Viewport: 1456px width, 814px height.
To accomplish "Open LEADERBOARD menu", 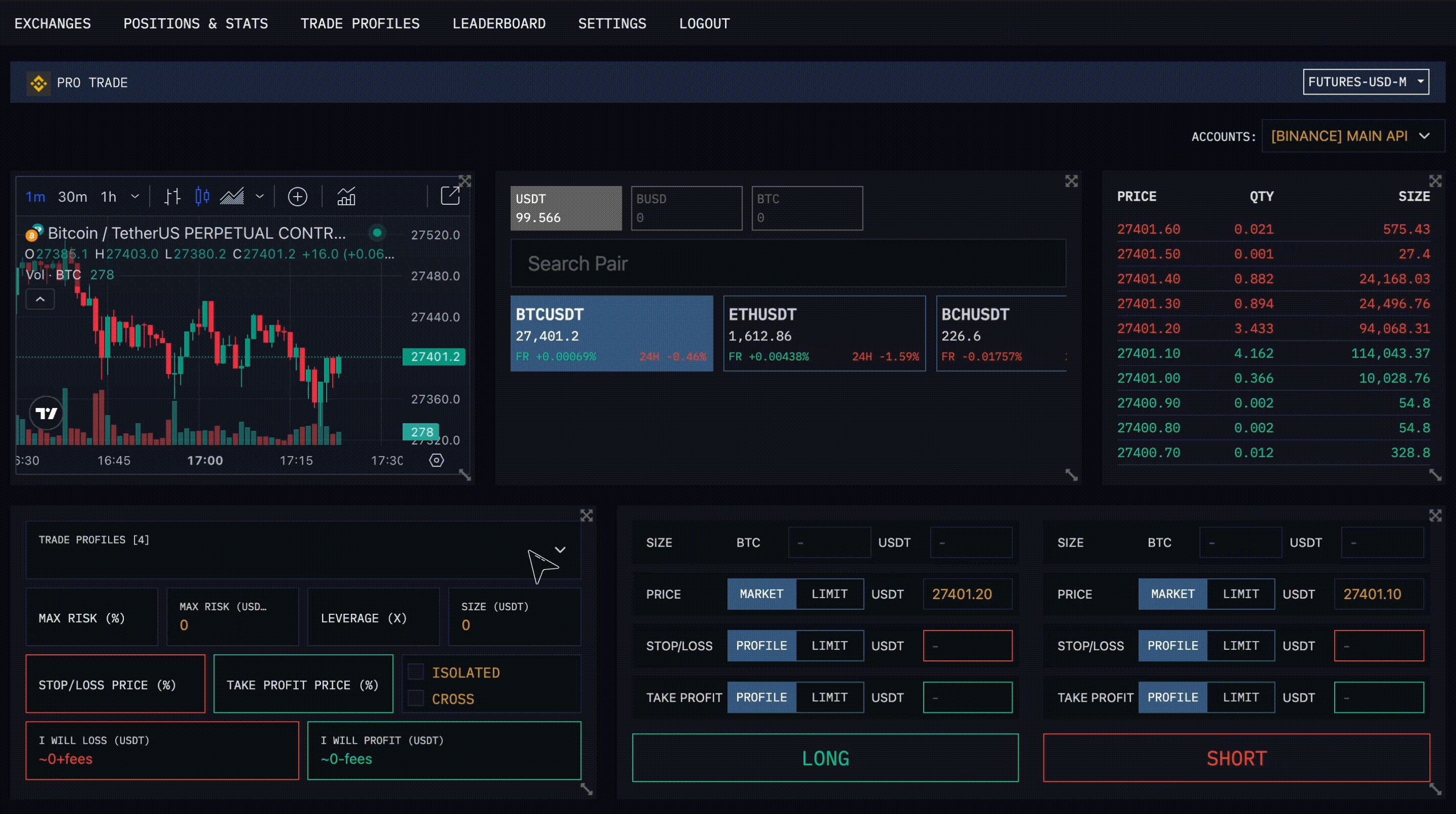I will pyautogui.click(x=499, y=24).
